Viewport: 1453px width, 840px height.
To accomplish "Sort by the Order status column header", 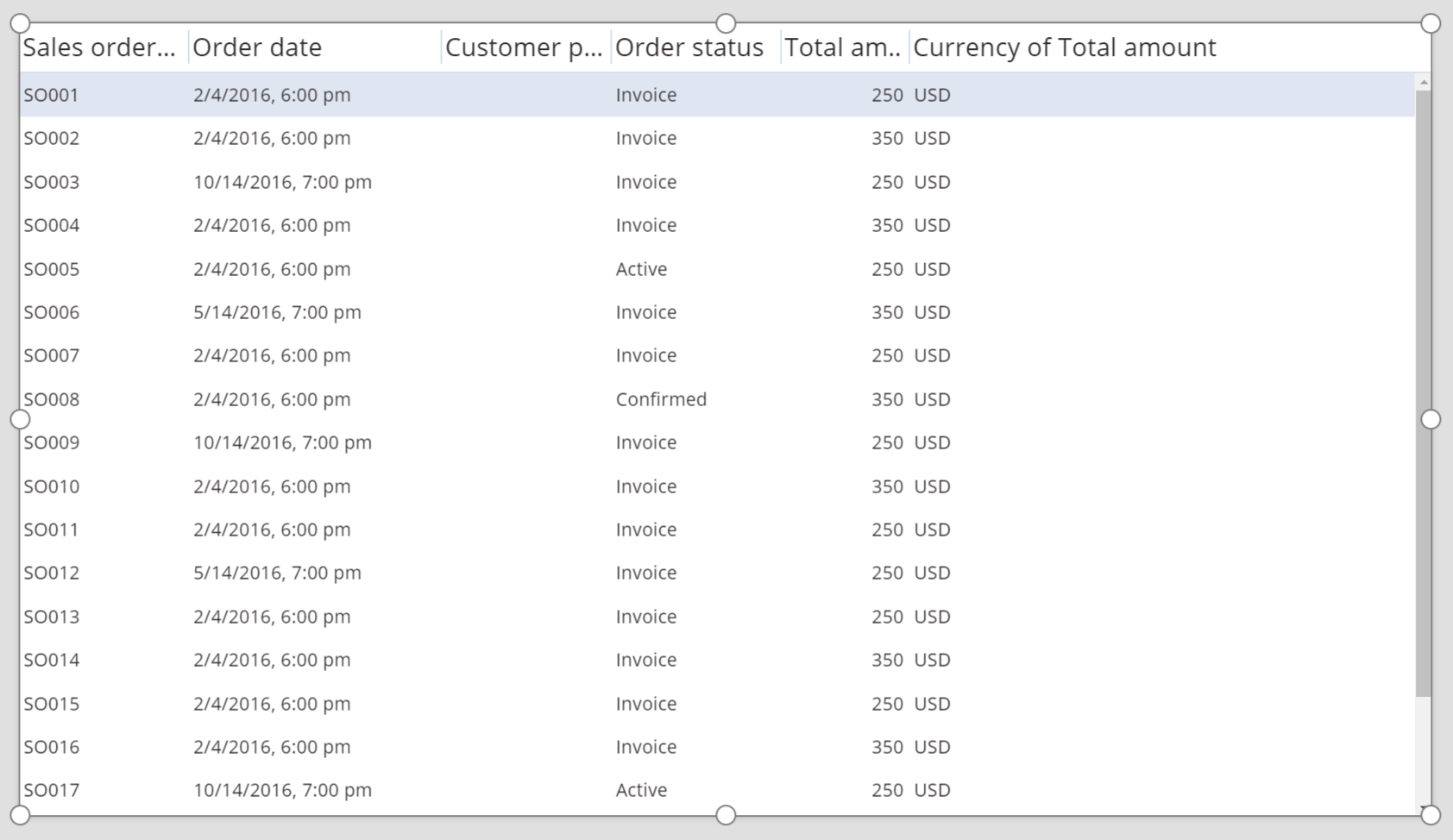I will click(x=688, y=47).
